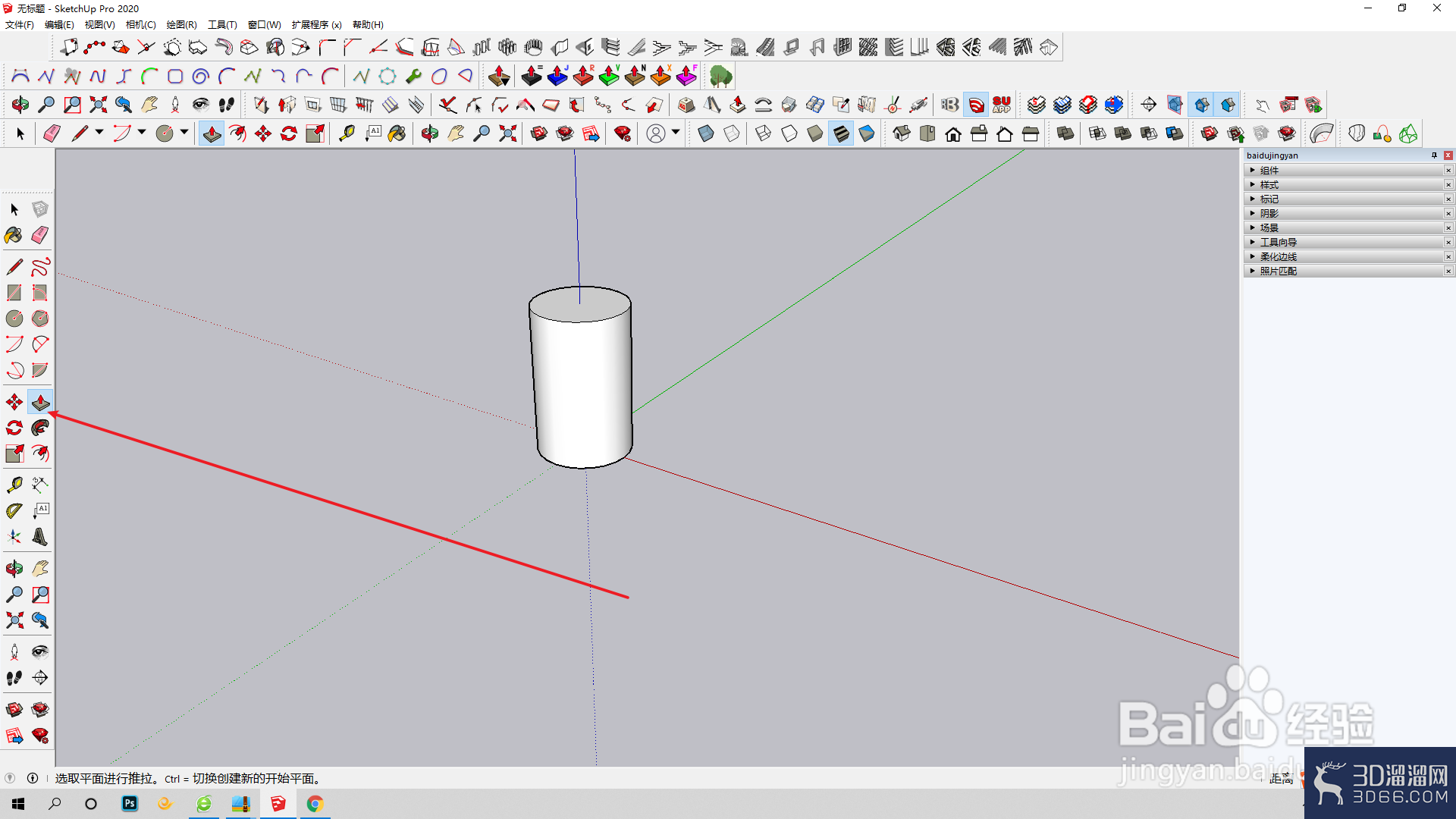Close the 照片匹配 panel
The height and width of the screenshot is (819, 1456).
[1448, 271]
